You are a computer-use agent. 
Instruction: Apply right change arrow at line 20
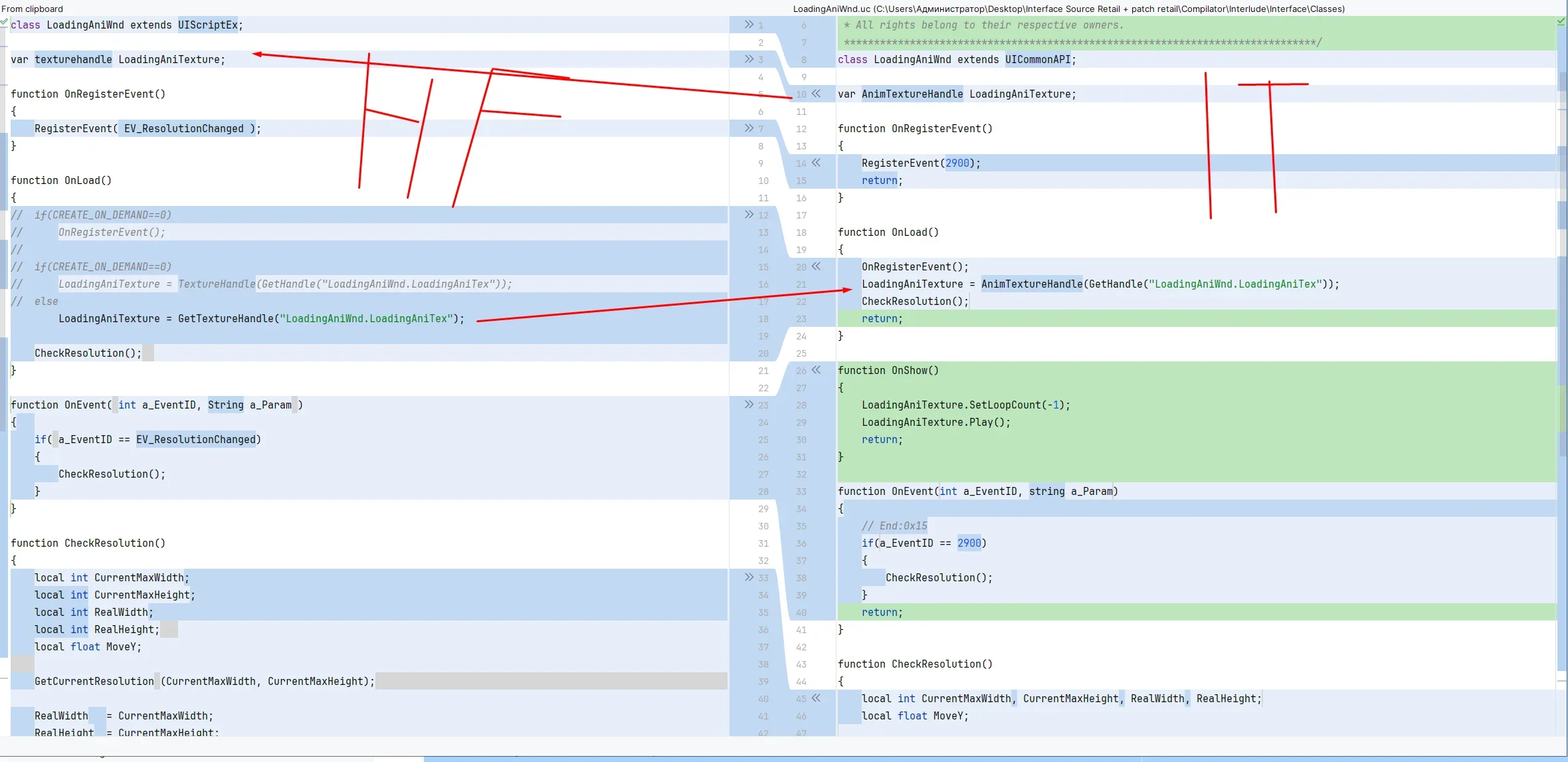[x=816, y=266]
